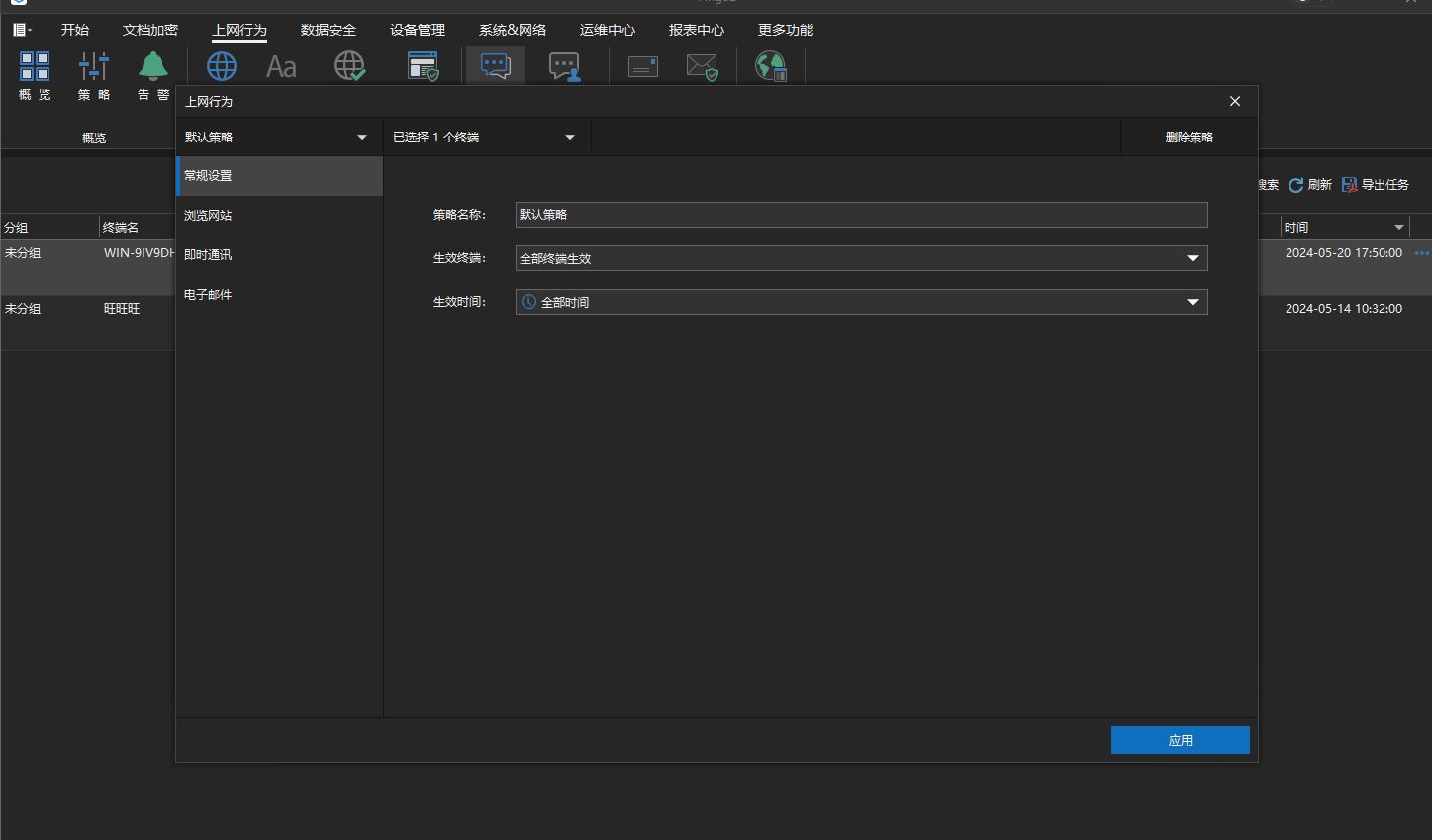Viewport: 1432px width, 840px height.
Task: Expand the 默认策略 policy dropdown
Action: [x=279, y=138]
